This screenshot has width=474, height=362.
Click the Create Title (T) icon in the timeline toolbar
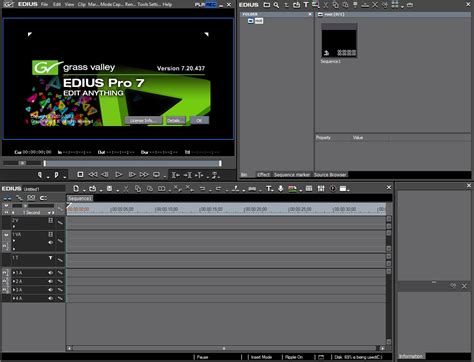pyautogui.click(x=269, y=189)
